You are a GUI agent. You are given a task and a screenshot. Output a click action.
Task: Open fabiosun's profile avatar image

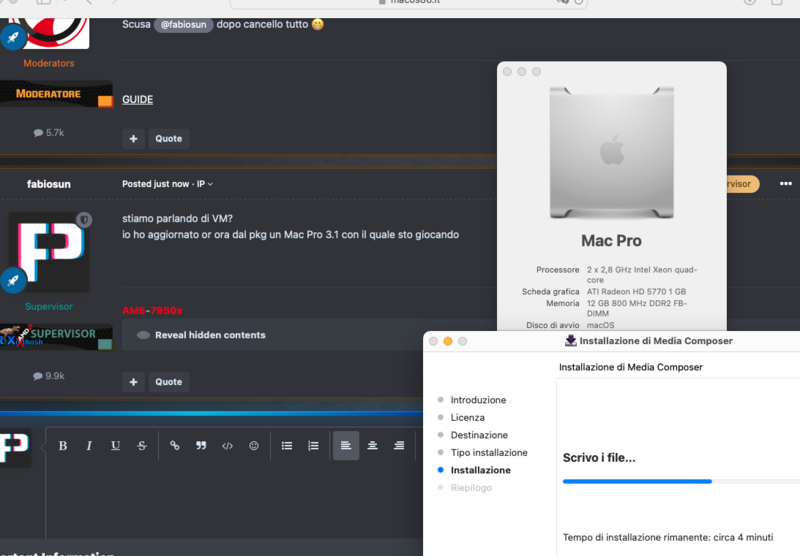tap(49, 252)
